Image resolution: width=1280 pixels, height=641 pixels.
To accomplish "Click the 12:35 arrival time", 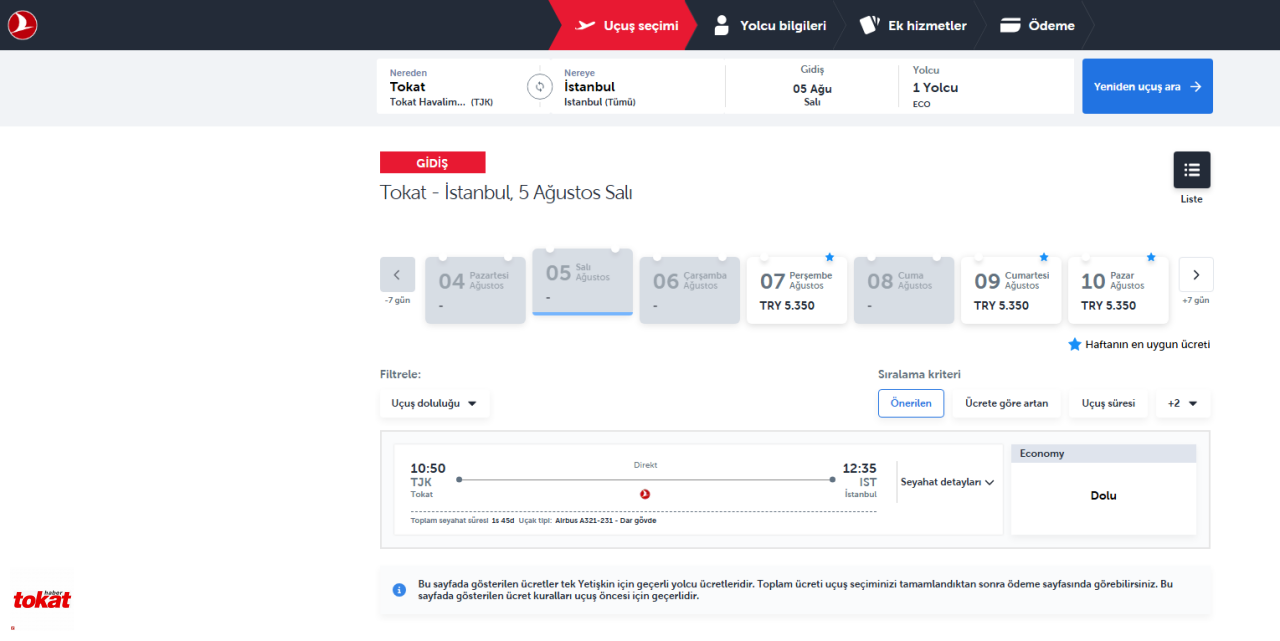I will click(x=859, y=468).
